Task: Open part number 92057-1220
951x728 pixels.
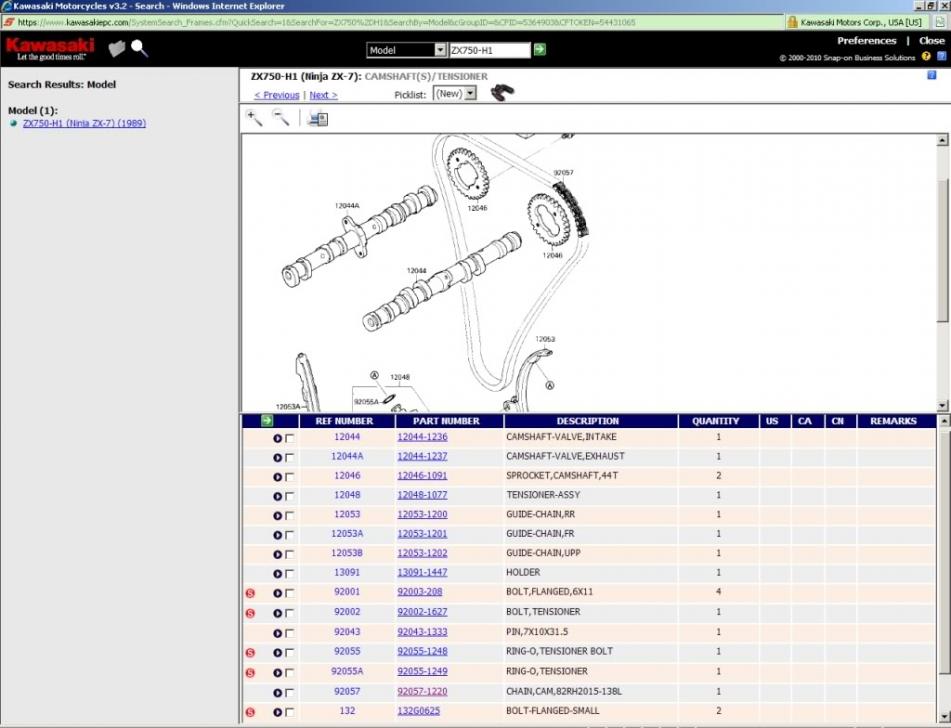Action: (x=422, y=692)
